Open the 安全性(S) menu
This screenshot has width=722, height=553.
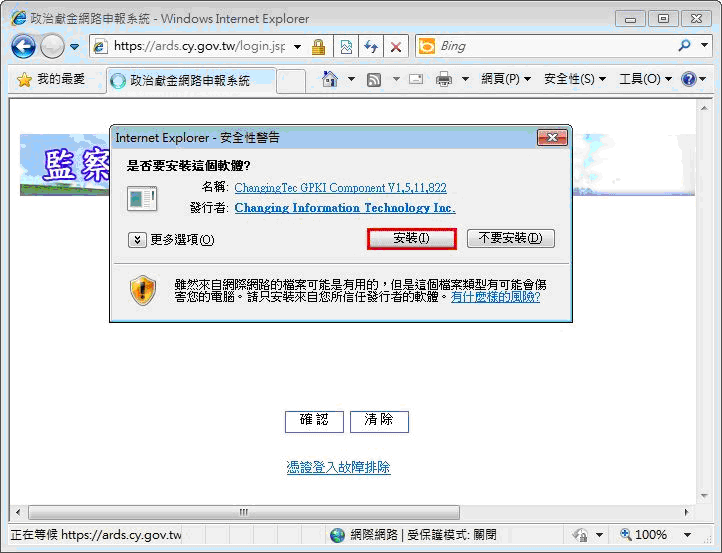pyautogui.click(x=575, y=79)
